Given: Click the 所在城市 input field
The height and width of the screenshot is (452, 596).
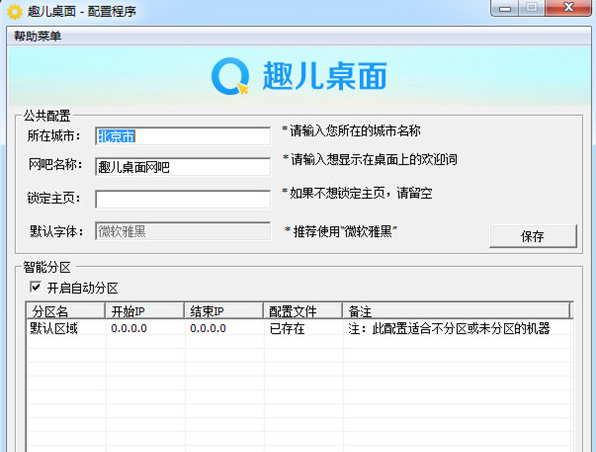Looking at the screenshot, I should click(x=183, y=136).
